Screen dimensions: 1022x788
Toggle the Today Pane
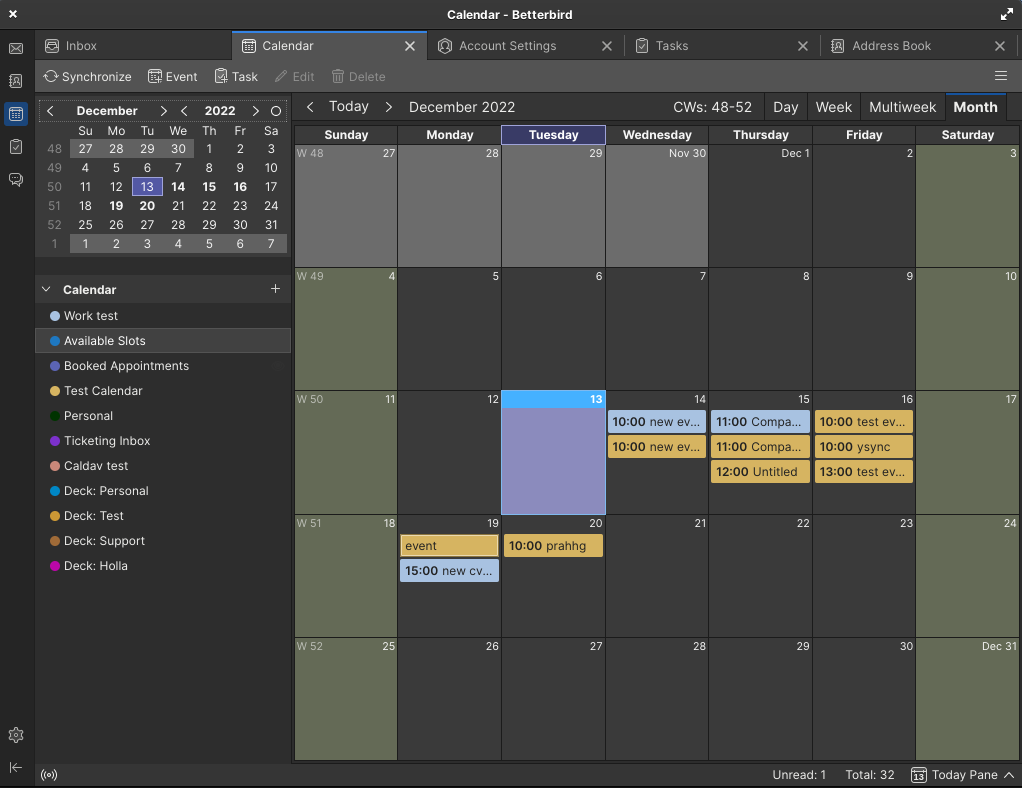(963, 775)
